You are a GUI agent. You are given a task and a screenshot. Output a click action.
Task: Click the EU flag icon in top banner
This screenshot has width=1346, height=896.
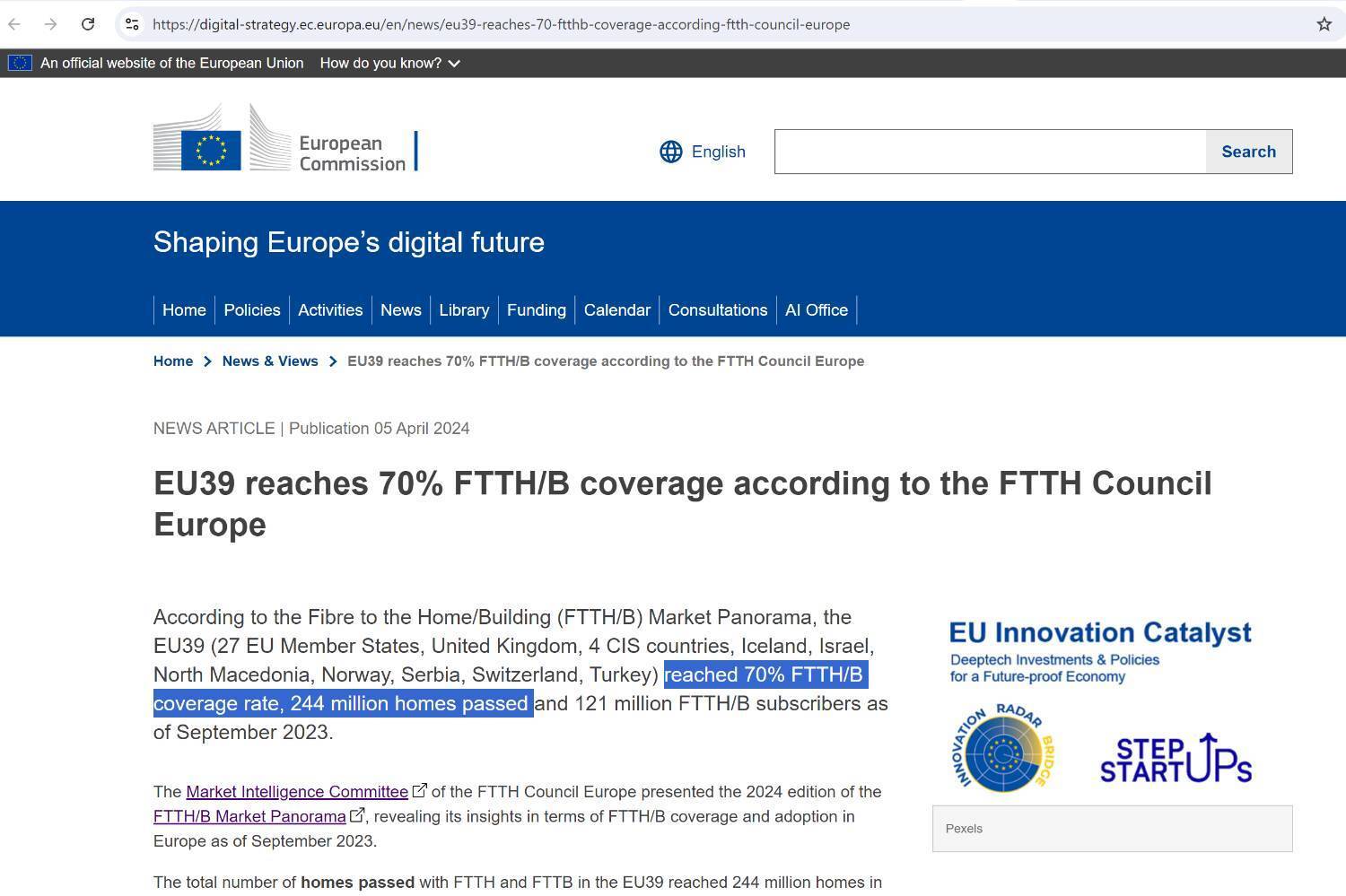pyautogui.click(x=20, y=63)
